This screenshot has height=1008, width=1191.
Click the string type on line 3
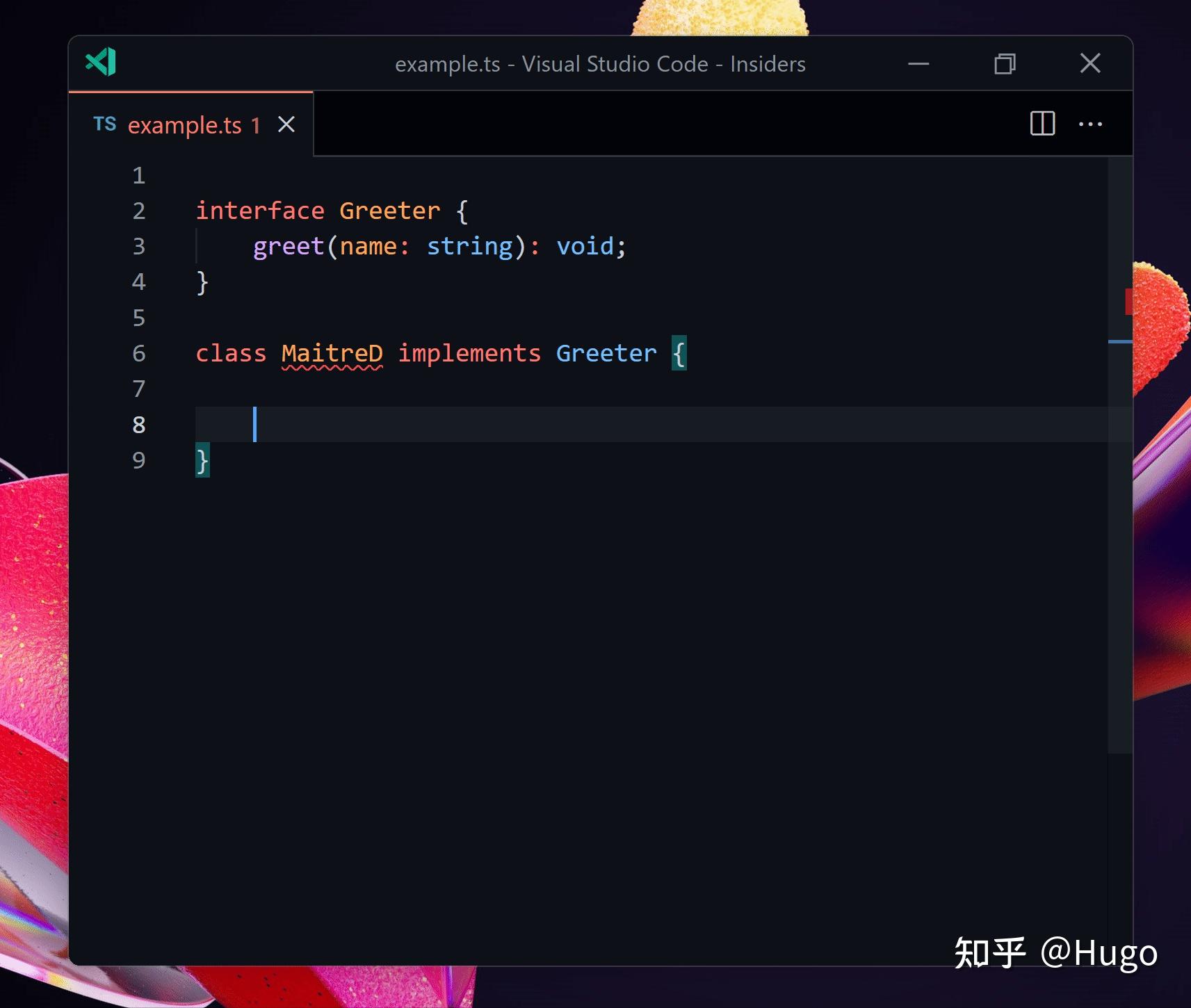pyautogui.click(x=470, y=245)
